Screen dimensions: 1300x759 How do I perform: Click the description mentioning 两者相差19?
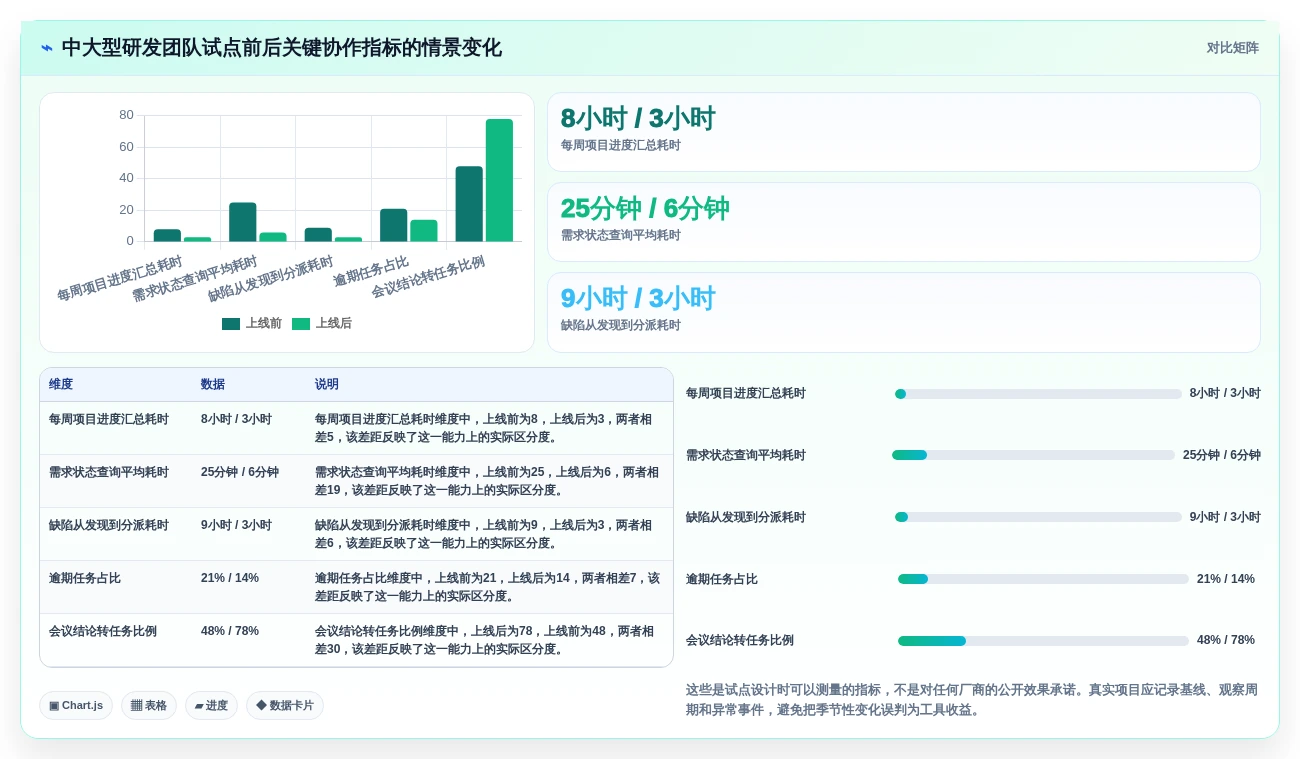click(487, 481)
